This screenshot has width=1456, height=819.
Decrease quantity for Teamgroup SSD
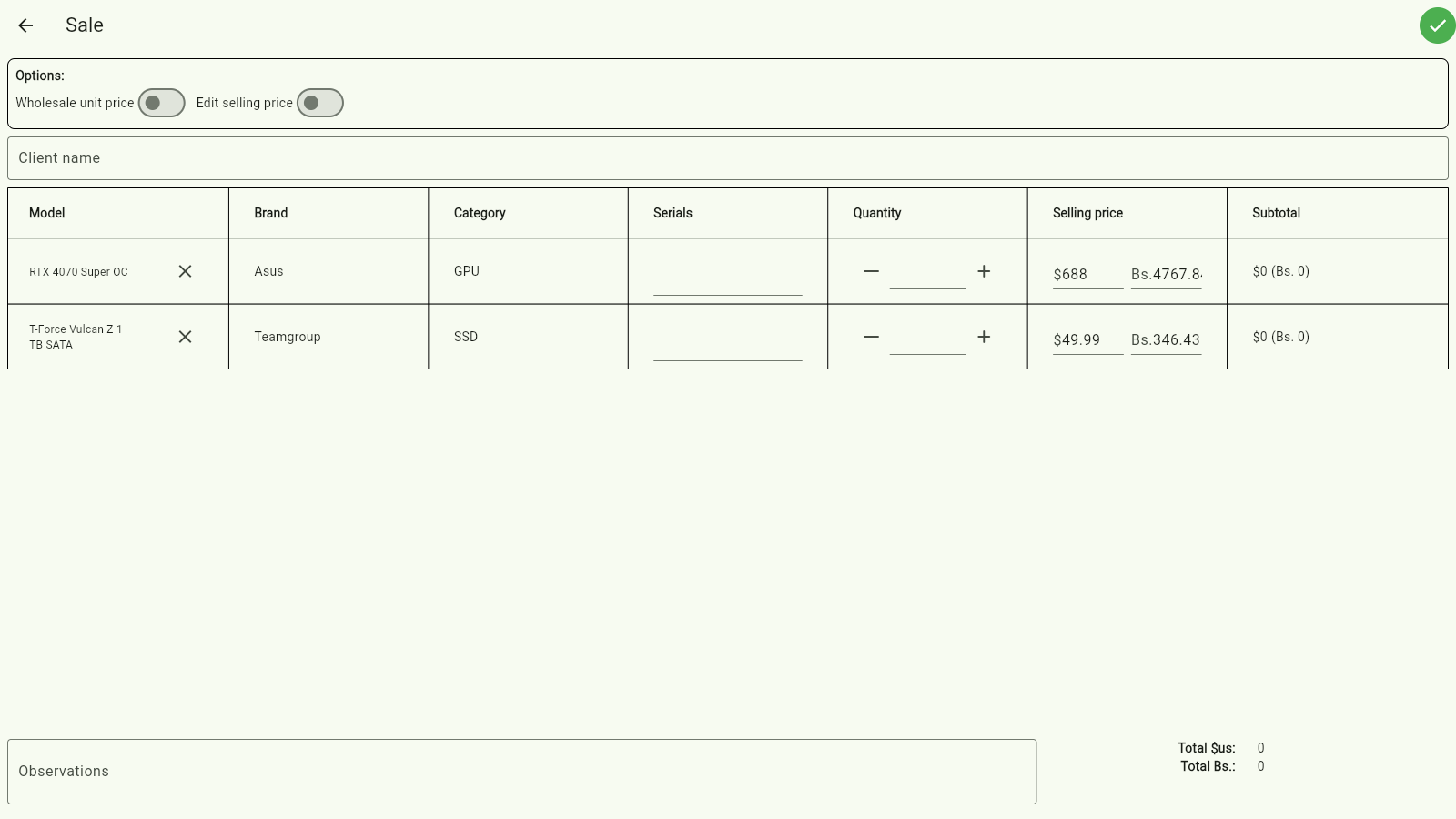tap(871, 337)
